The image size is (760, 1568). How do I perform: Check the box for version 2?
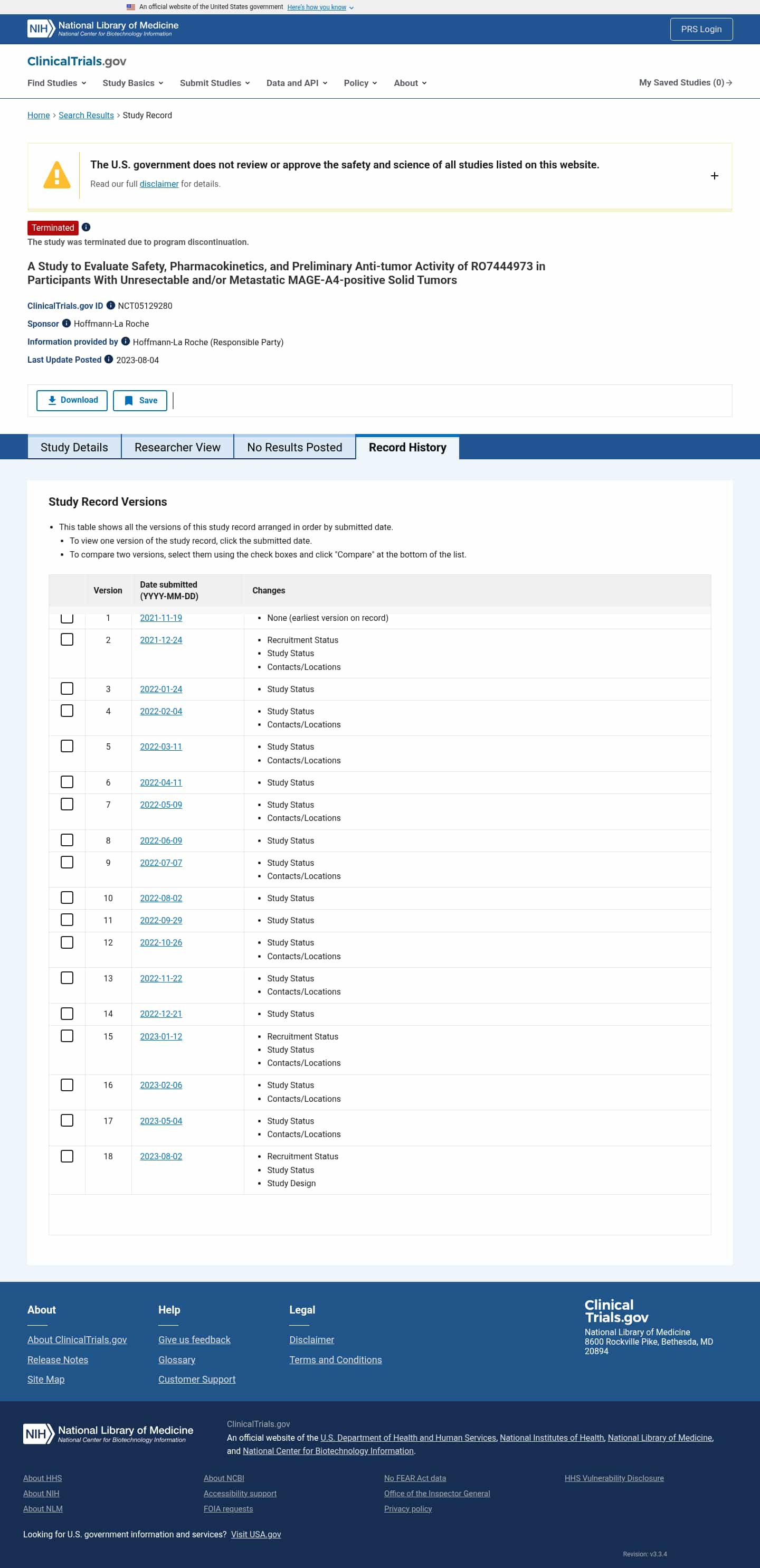click(x=67, y=639)
